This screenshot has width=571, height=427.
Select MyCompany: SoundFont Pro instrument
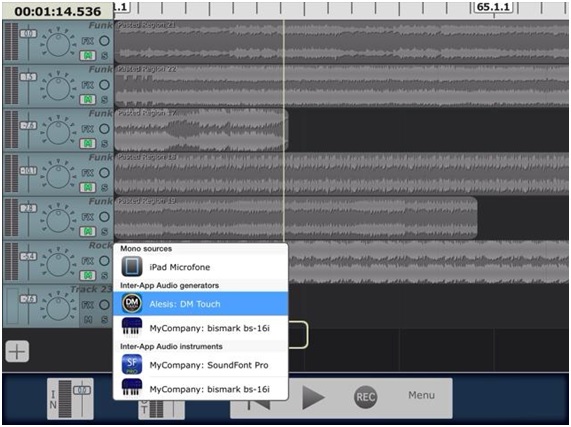(201, 365)
